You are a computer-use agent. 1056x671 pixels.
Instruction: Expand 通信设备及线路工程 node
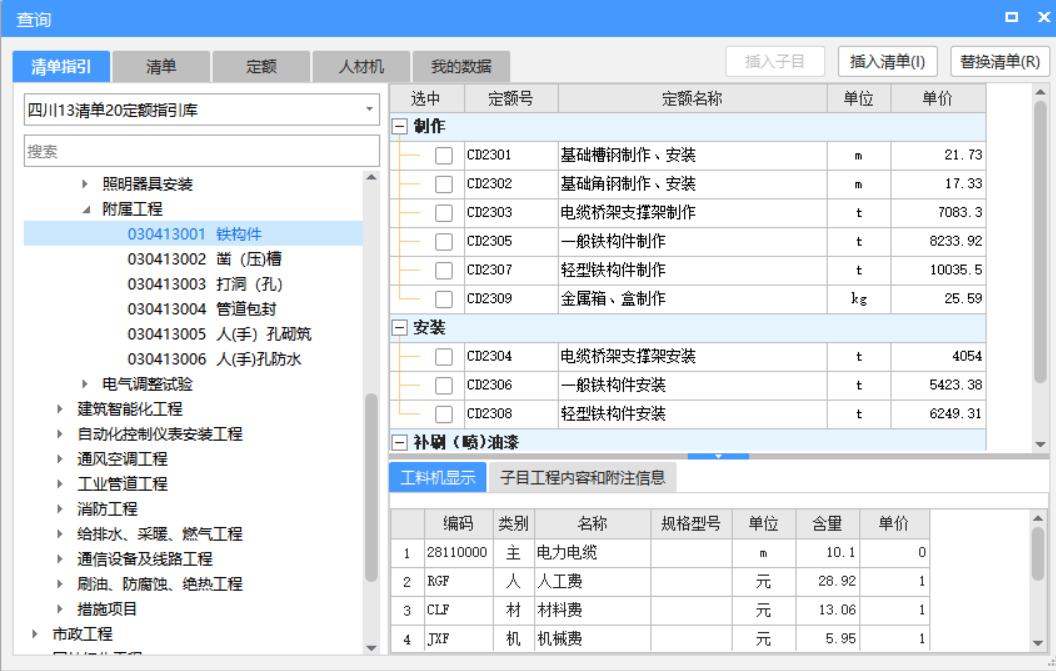[x=60, y=559]
